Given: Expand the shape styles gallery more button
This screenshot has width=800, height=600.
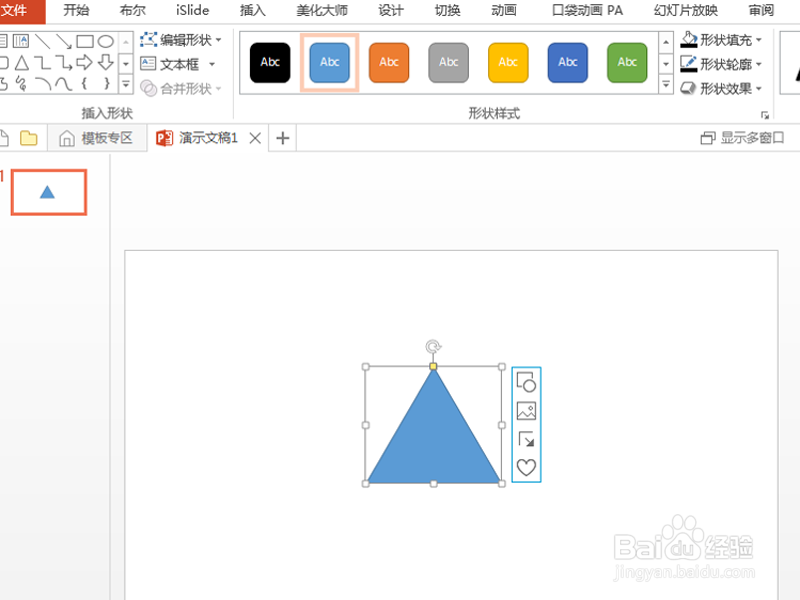Looking at the screenshot, I should pyautogui.click(x=666, y=84).
